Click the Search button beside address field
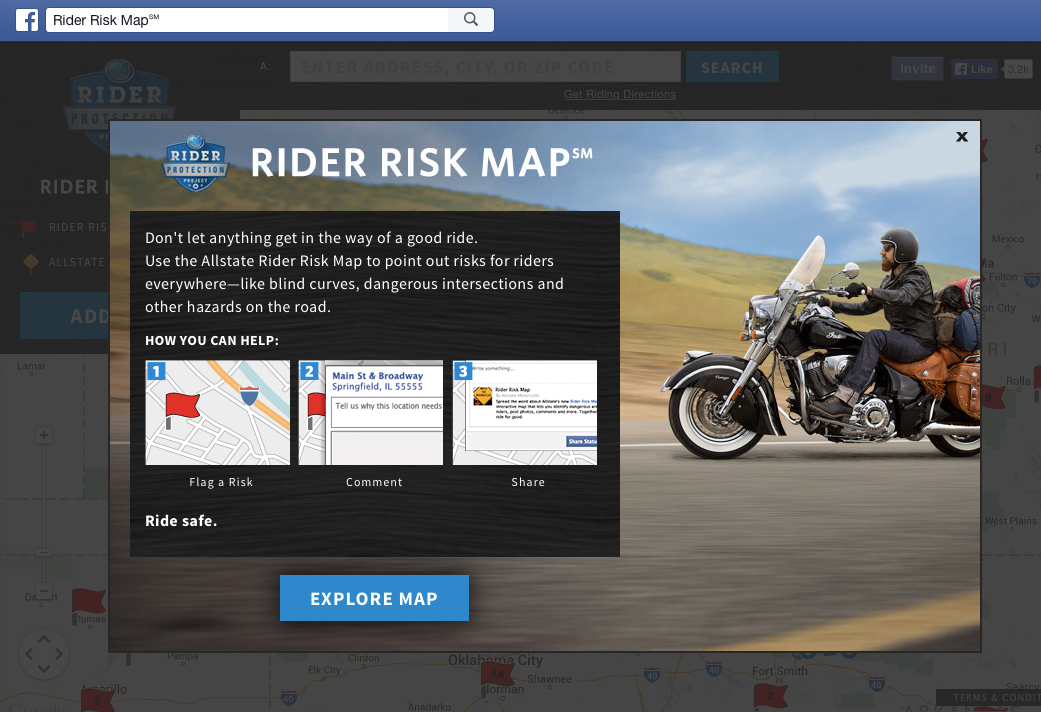The height and width of the screenshot is (712, 1041). (732, 67)
